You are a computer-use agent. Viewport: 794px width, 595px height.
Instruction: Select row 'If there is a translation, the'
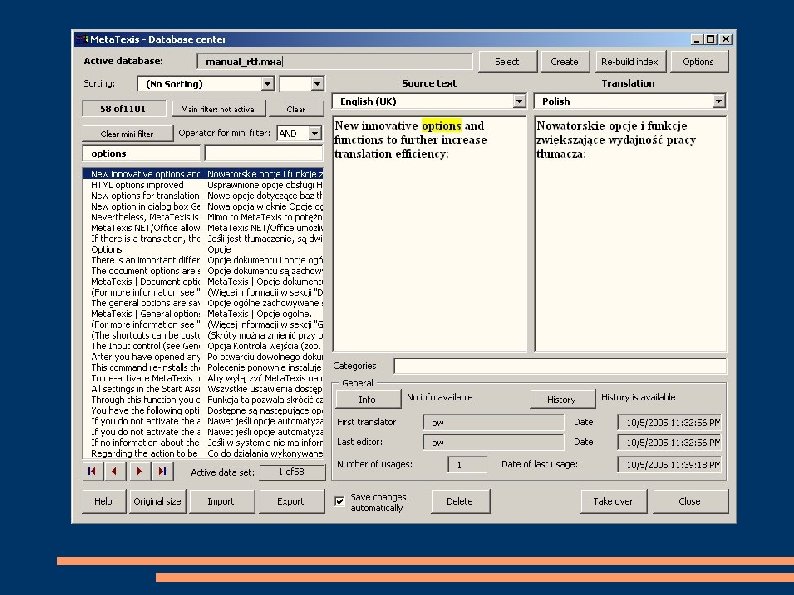[x=203, y=239]
